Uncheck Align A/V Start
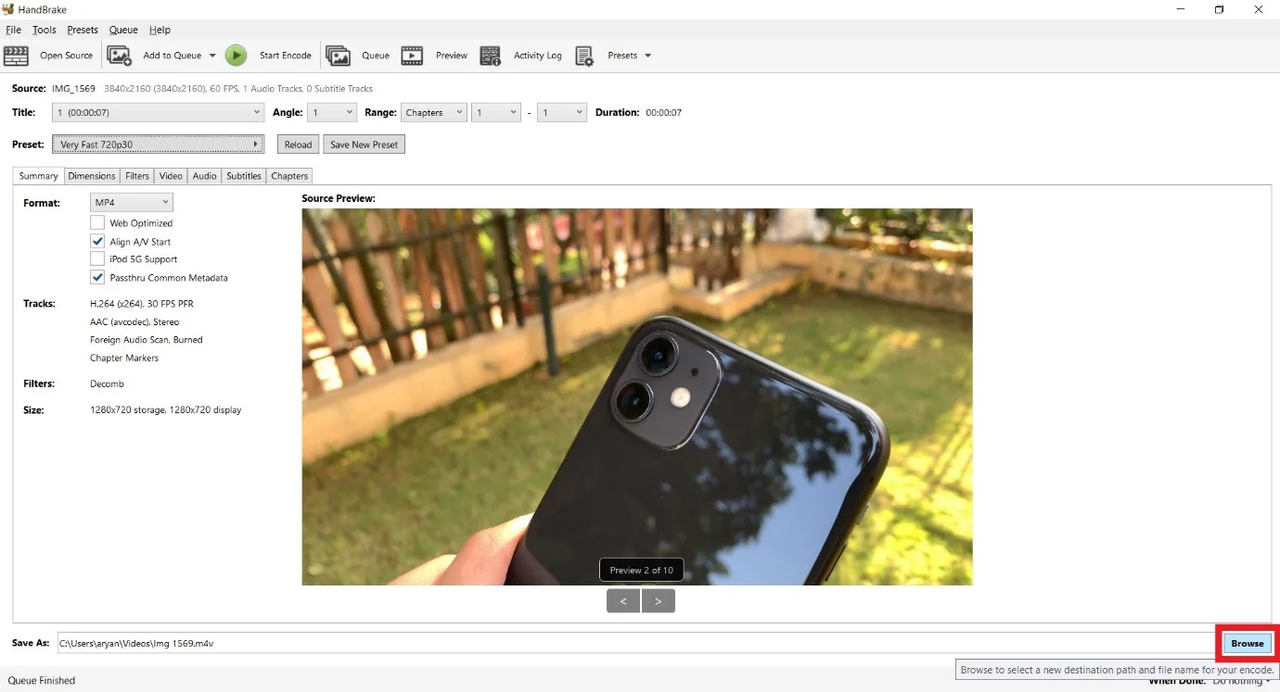This screenshot has width=1280, height=692. tap(97, 241)
